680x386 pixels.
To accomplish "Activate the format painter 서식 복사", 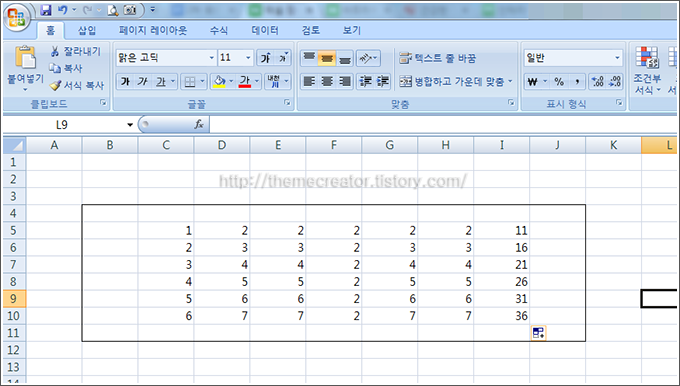I will (77, 85).
